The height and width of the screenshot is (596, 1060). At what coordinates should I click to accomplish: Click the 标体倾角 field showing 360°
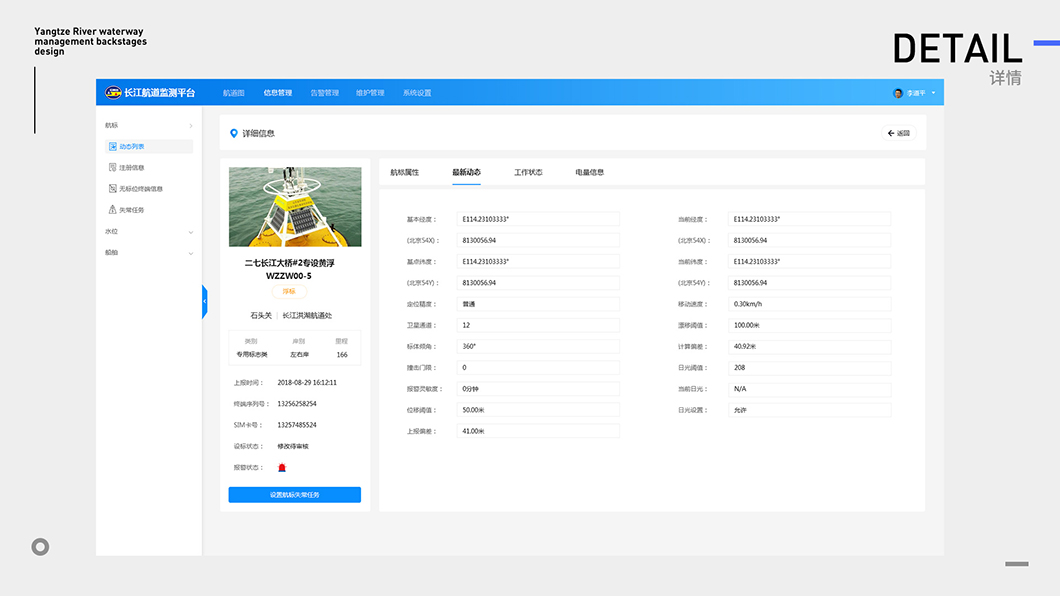pos(538,347)
